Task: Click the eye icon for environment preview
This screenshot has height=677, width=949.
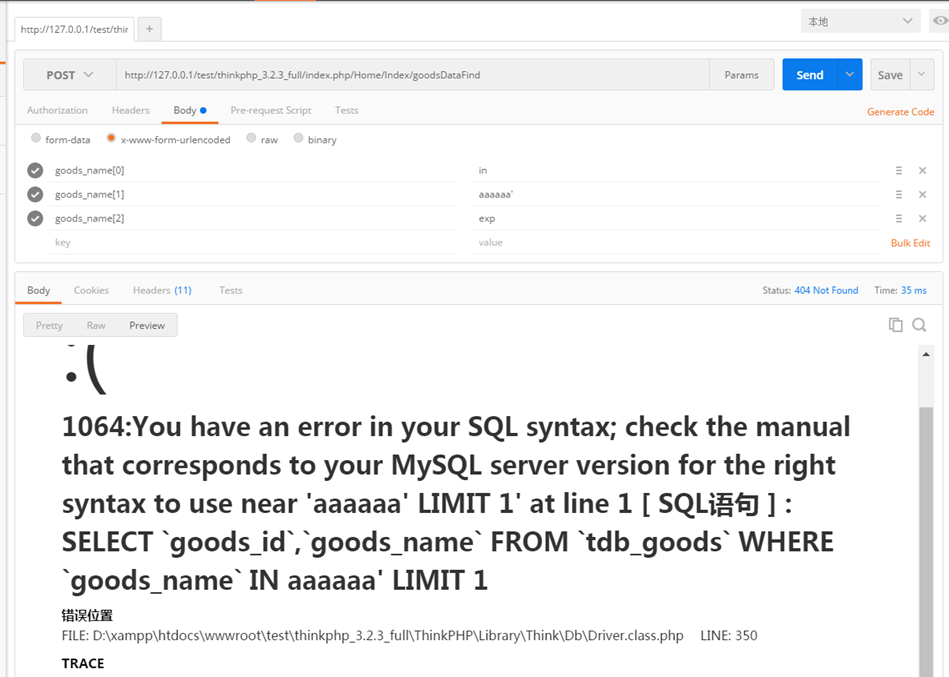Action: pos(940,21)
